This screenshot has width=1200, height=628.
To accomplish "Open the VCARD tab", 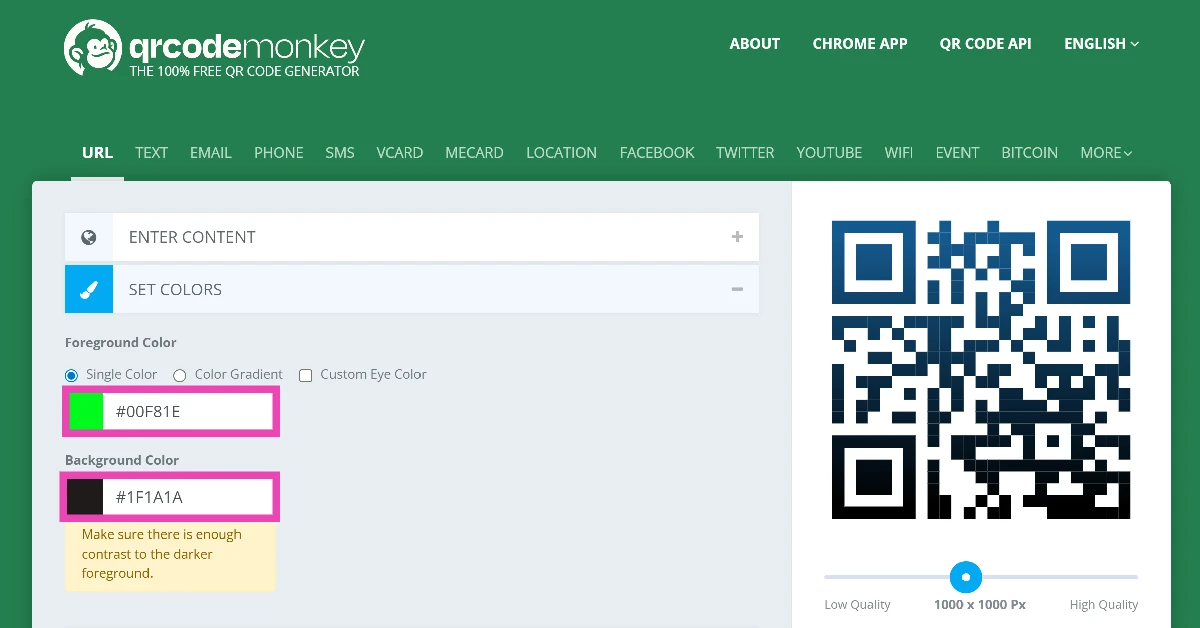I will pyautogui.click(x=399, y=153).
